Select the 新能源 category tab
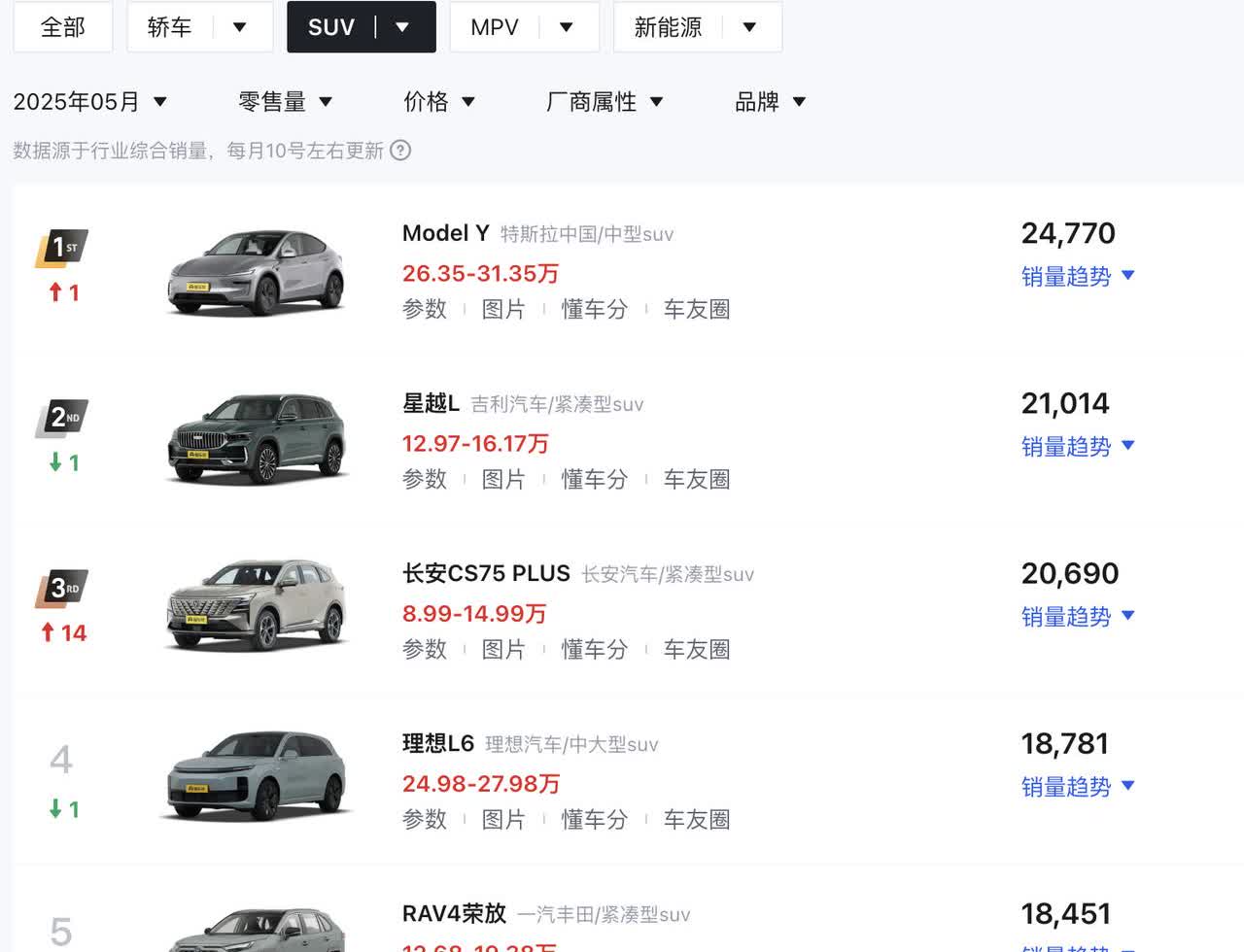This screenshot has height=952, width=1244. [668, 27]
